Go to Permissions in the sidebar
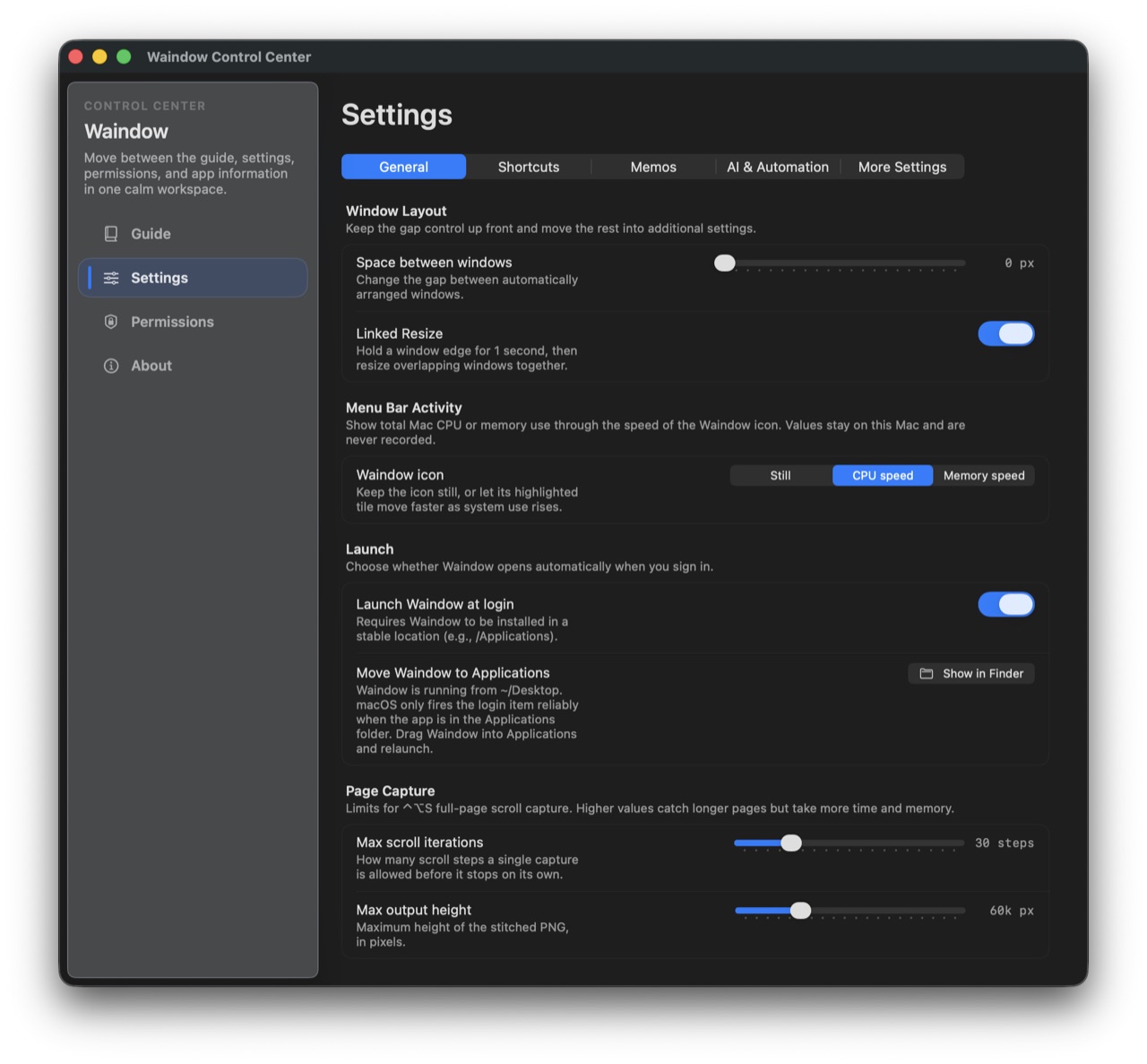The height and width of the screenshot is (1064, 1147). (193, 322)
